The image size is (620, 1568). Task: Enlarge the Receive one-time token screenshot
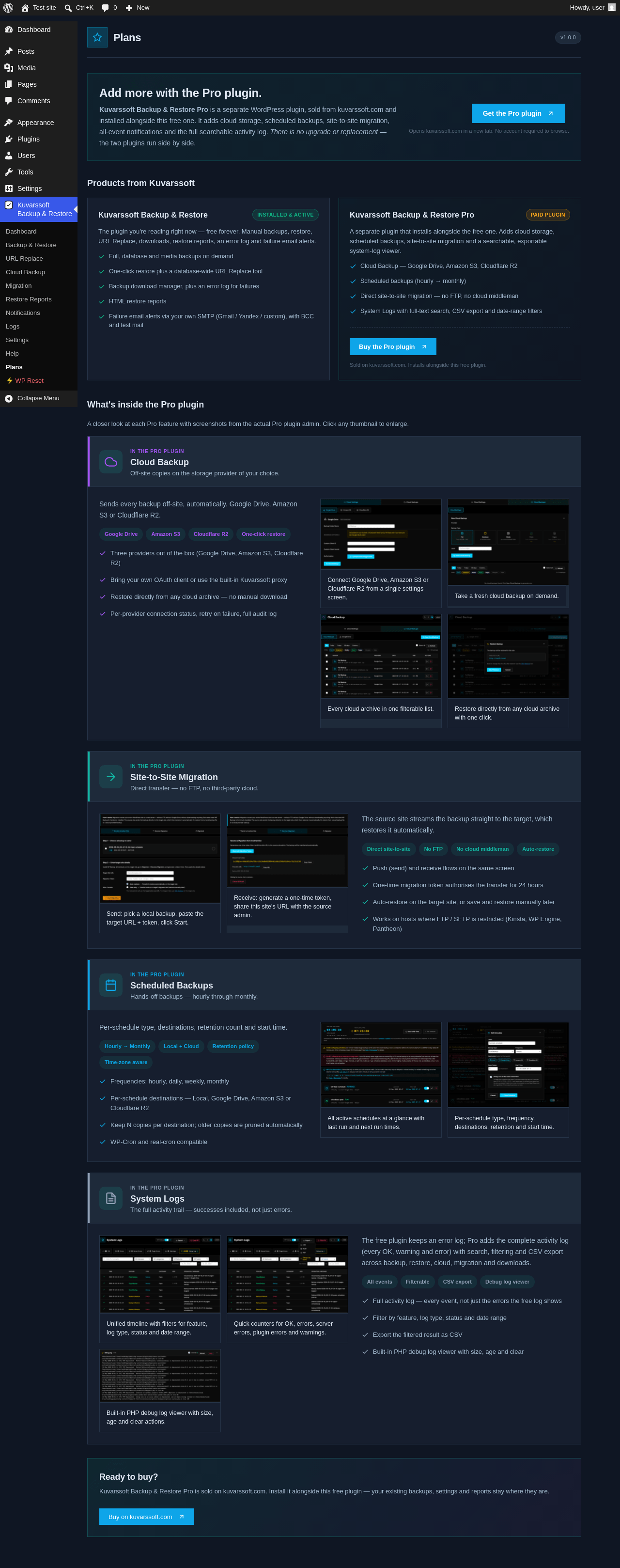(x=287, y=850)
